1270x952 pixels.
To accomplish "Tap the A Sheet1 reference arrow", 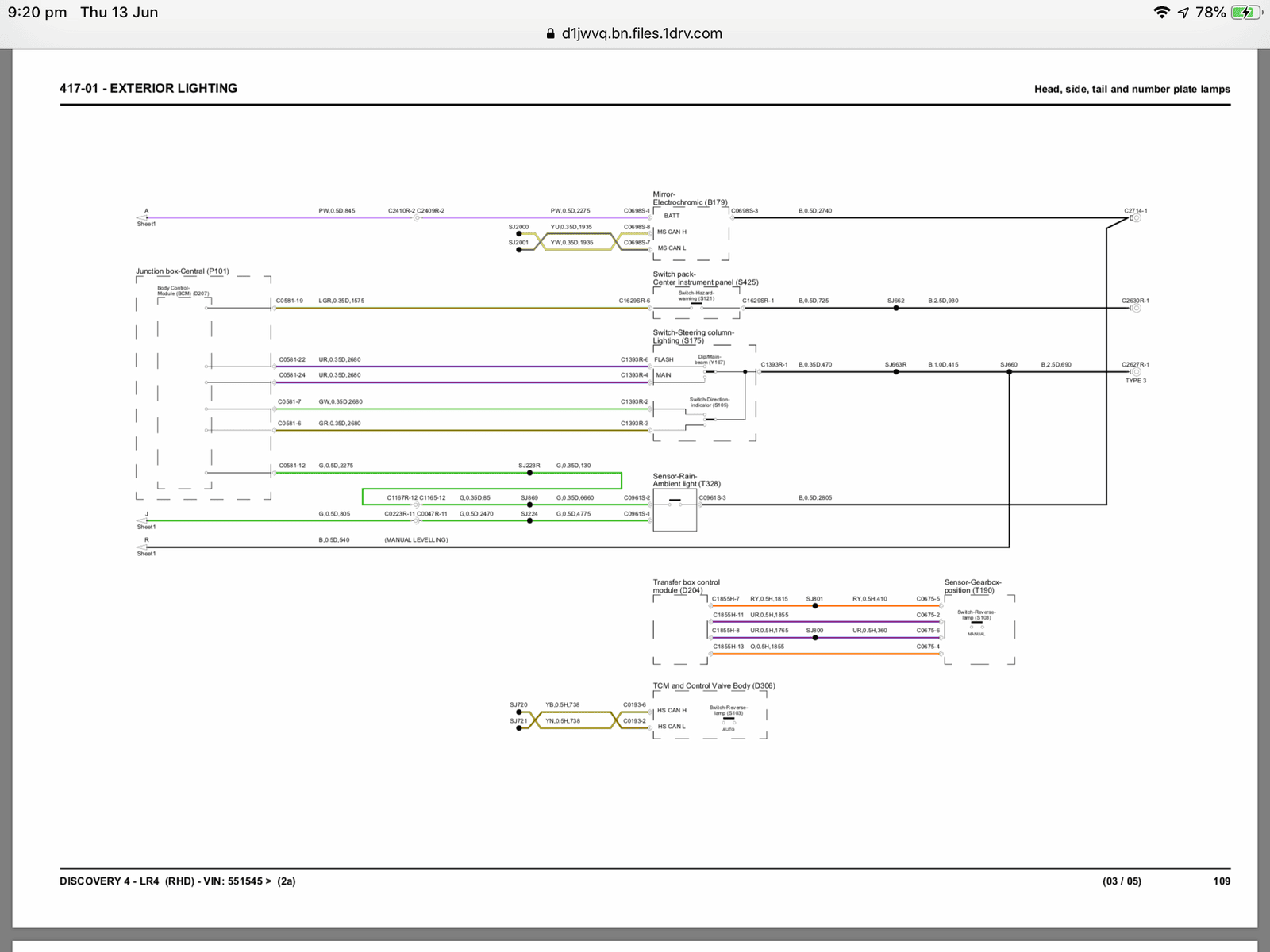I will (x=142, y=217).
